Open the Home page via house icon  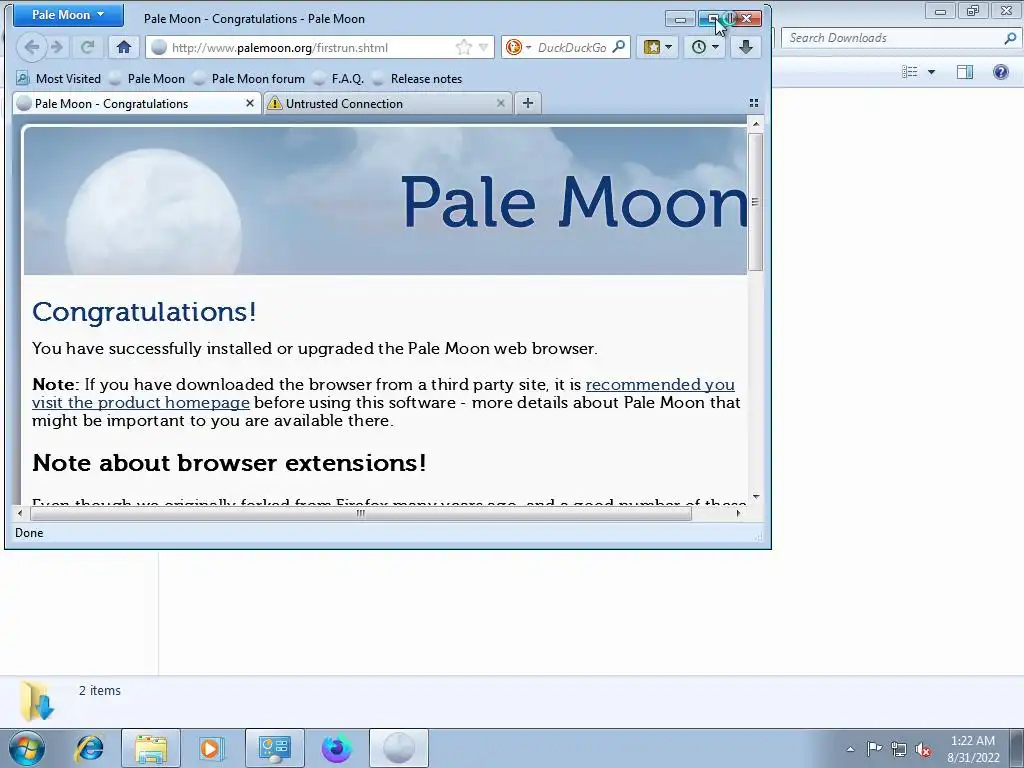(123, 47)
